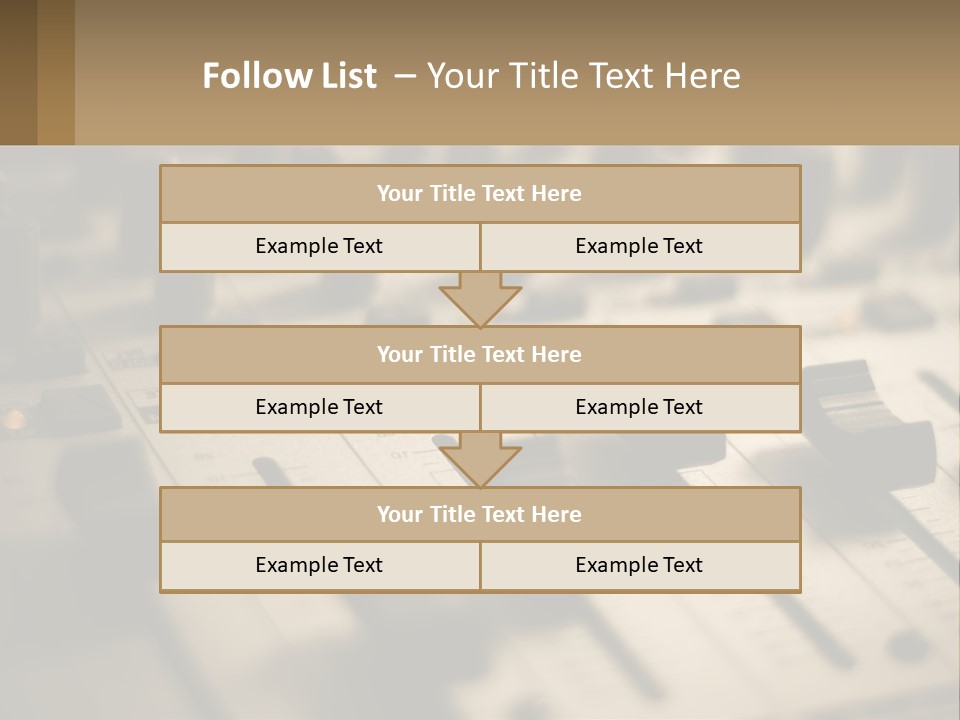This screenshot has height=720, width=960.
Task: Click 'Your Title Text Here' in the slide title
Action: (583, 76)
